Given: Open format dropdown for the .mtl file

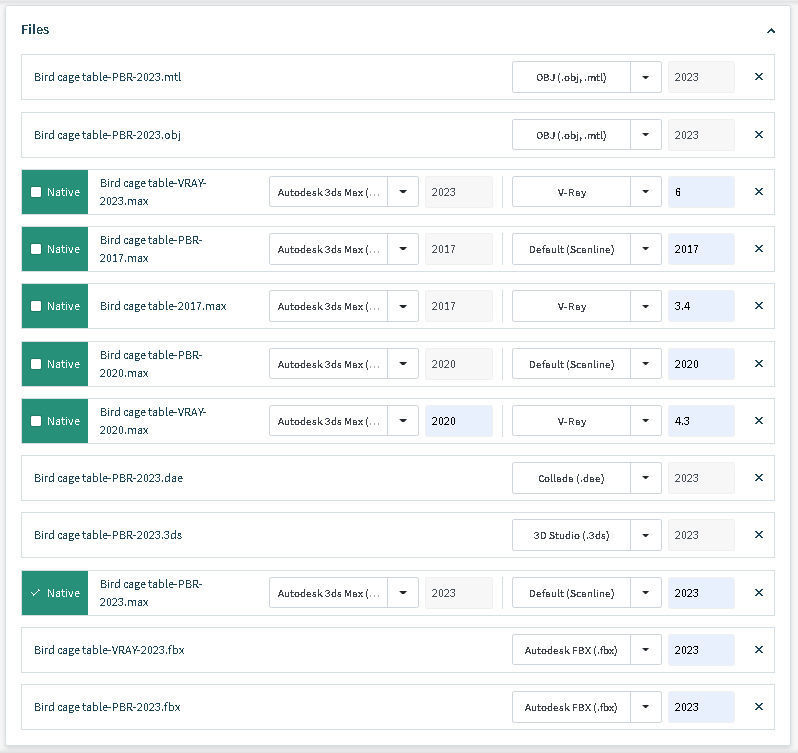Looking at the screenshot, I should pyautogui.click(x=646, y=77).
